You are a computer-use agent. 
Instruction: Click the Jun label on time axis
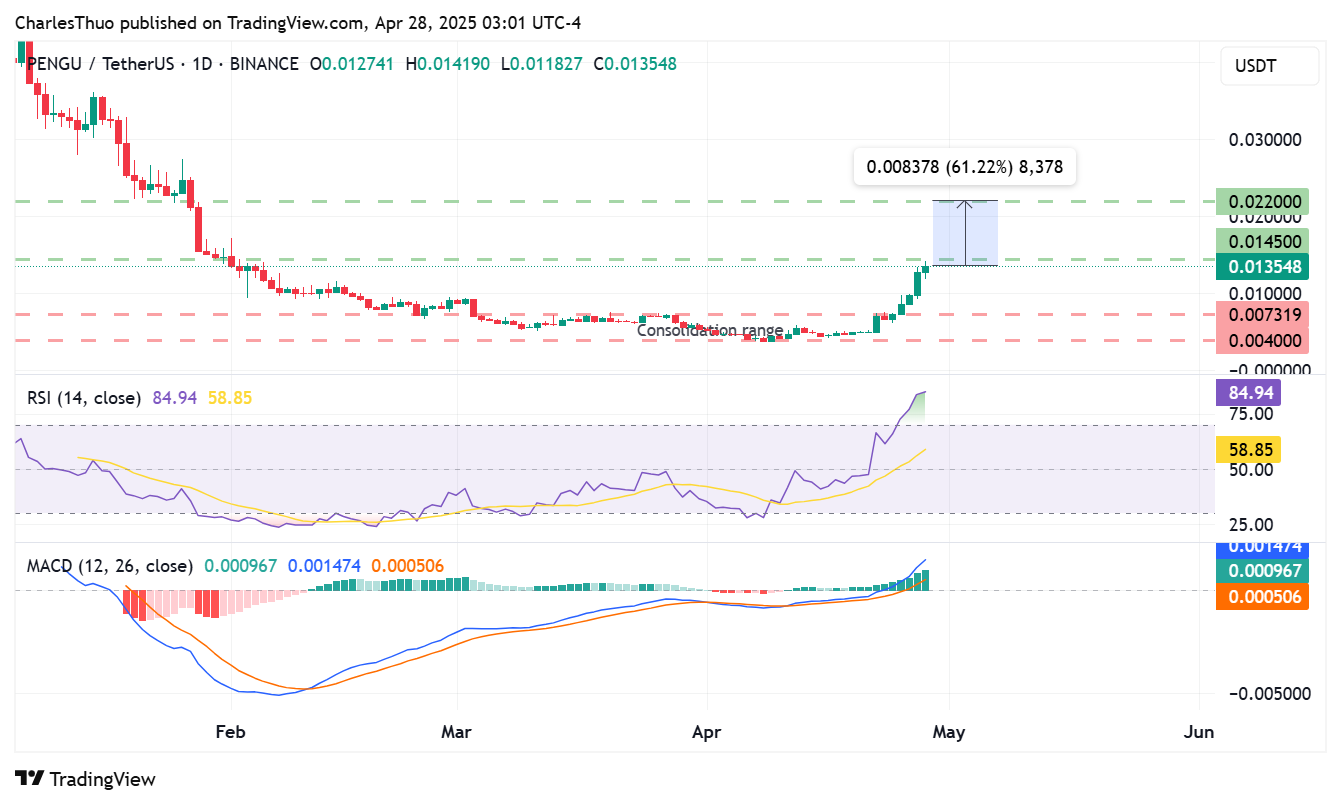pos(1198,732)
